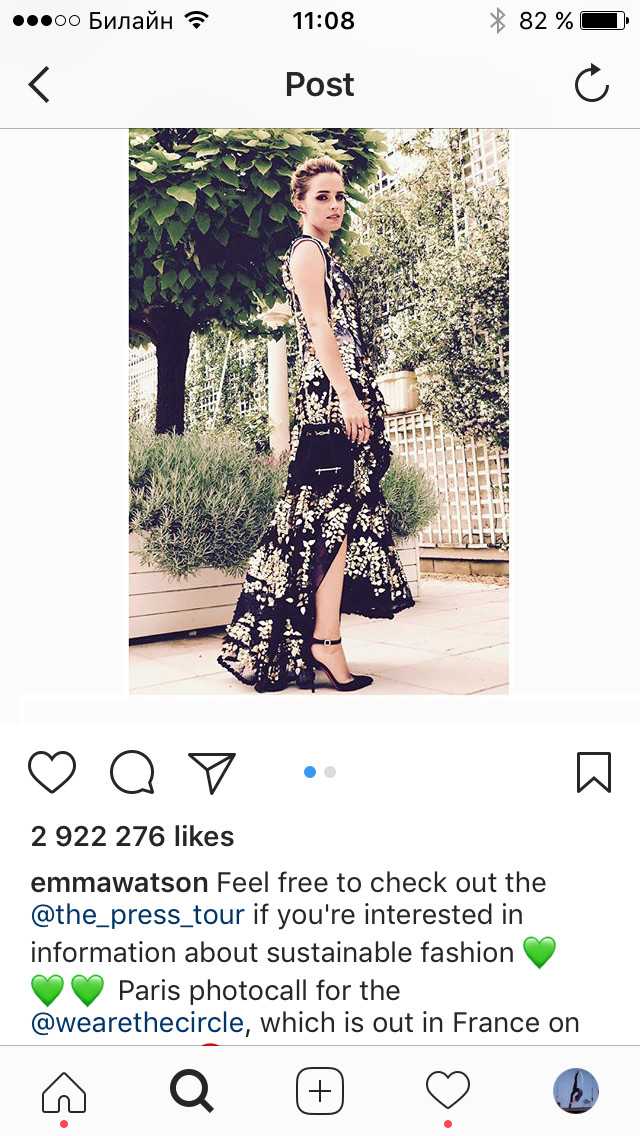
Task: Open the emmawatson username profile
Action: pyautogui.click(x=120, y=883)
